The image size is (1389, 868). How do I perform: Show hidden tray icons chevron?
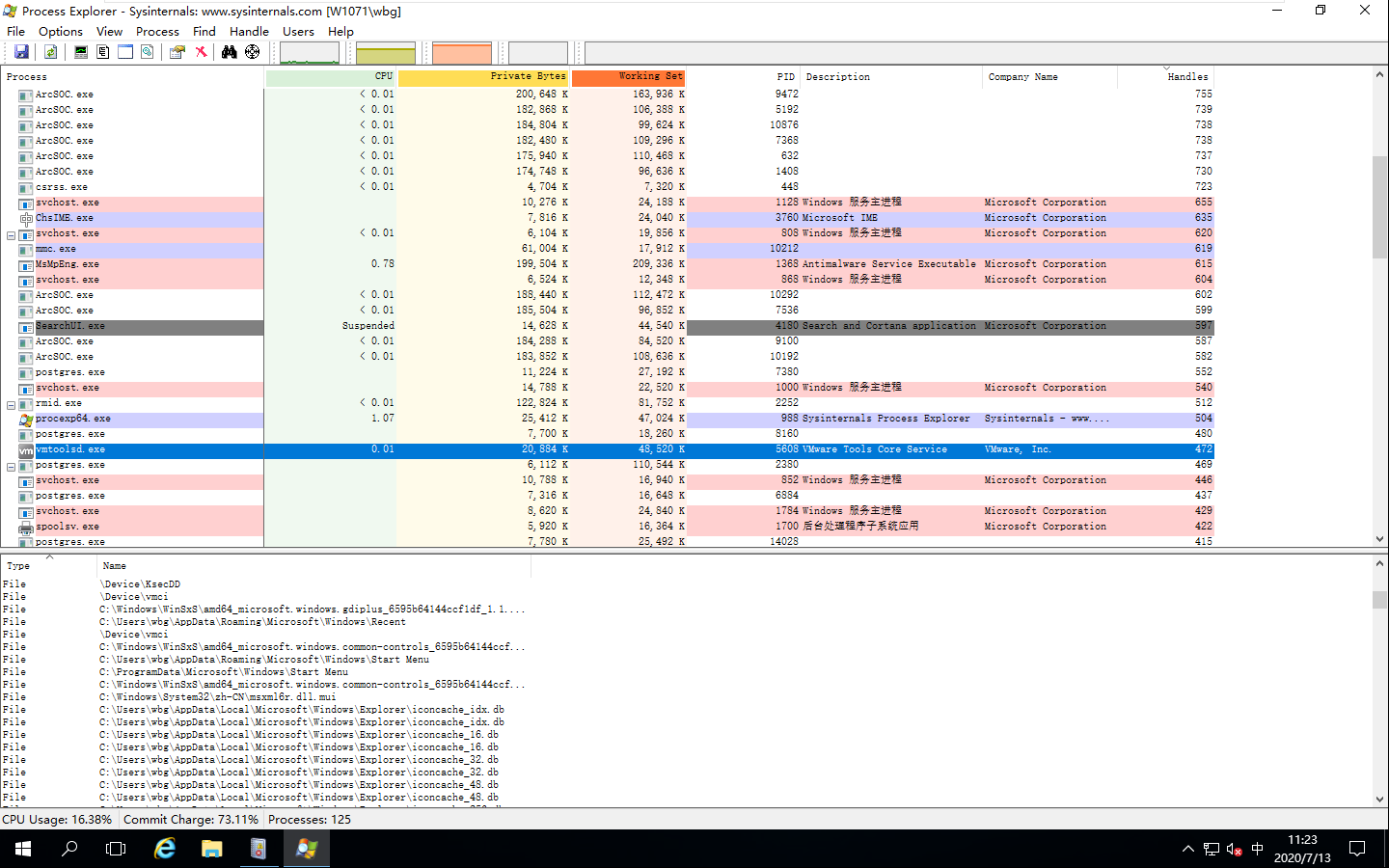pos(1187,849)
